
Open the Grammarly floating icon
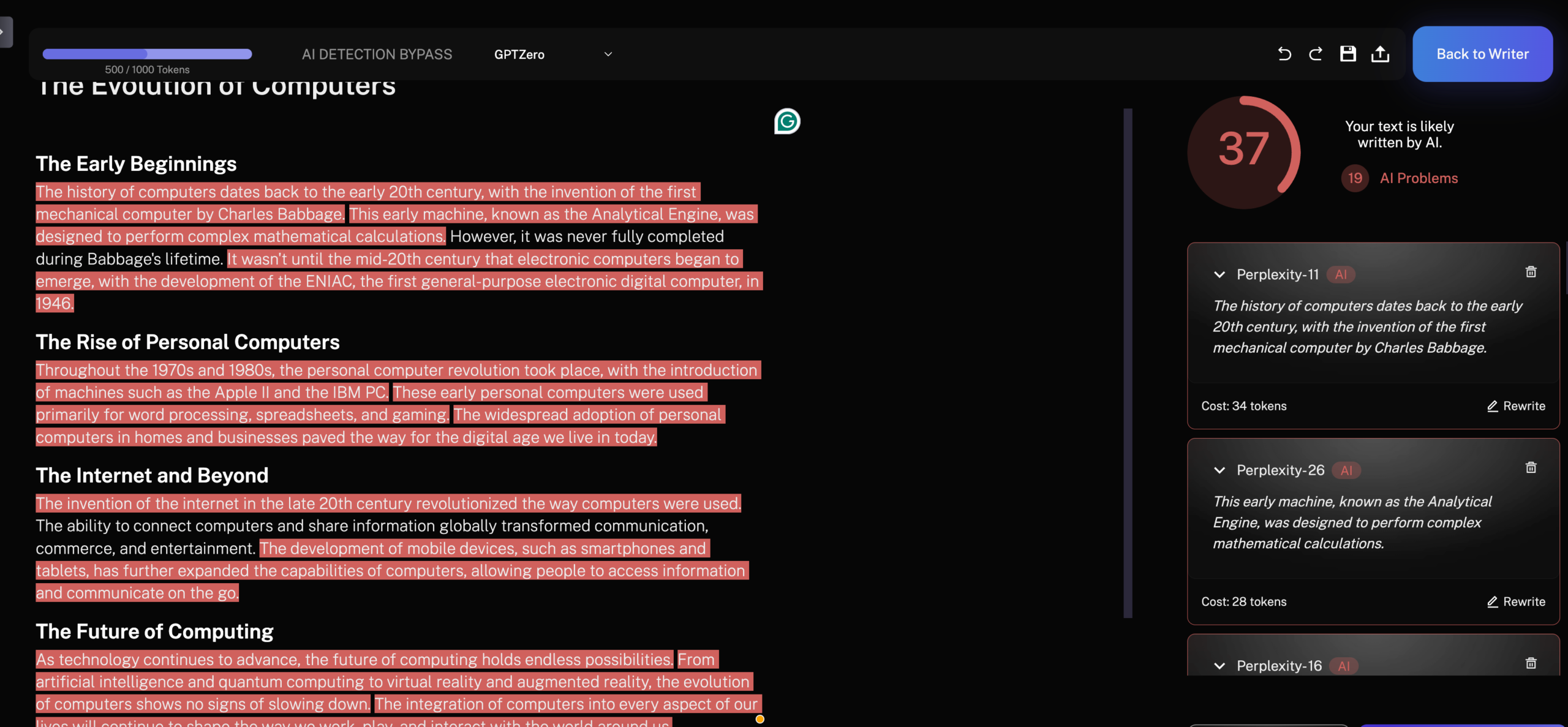point(787,121)
